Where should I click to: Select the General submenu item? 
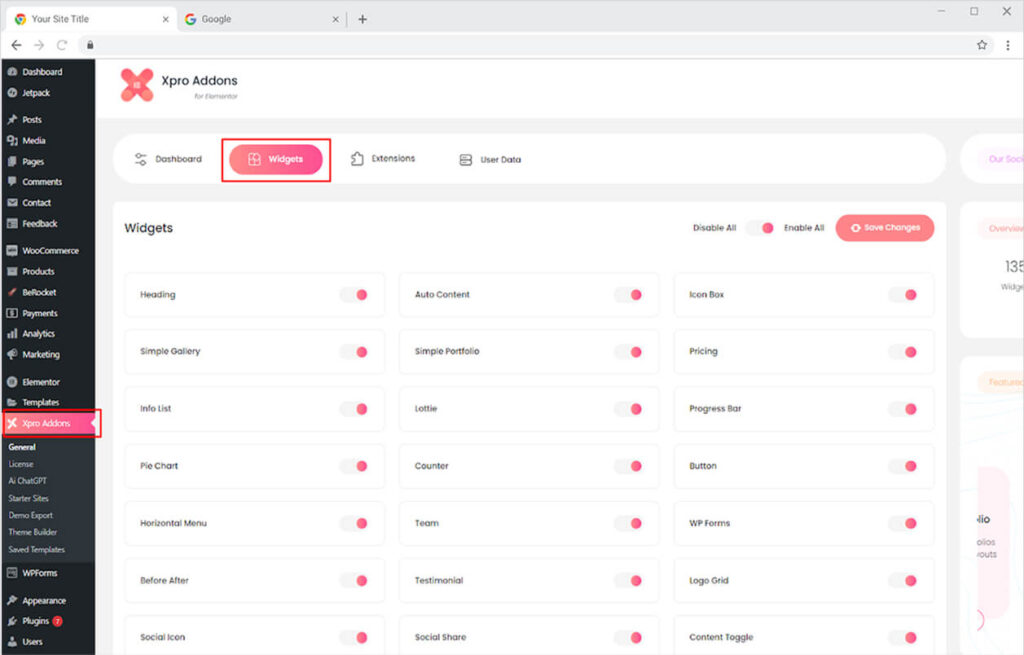tap(22, 447)
